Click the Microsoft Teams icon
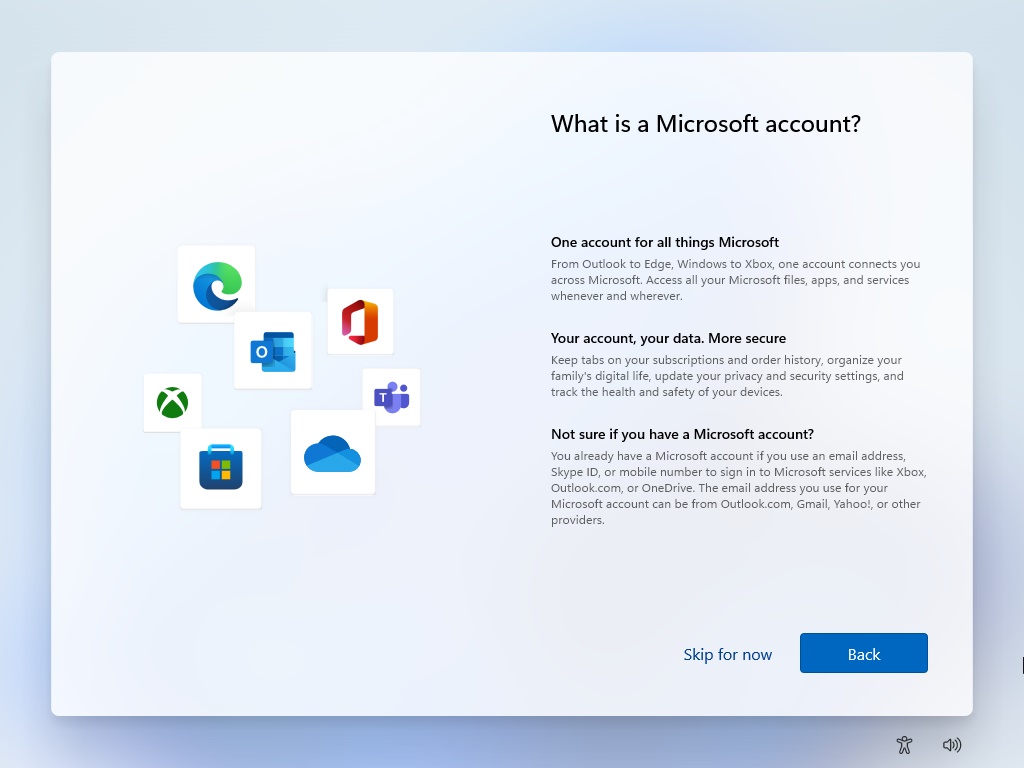 tap(392, 397)
